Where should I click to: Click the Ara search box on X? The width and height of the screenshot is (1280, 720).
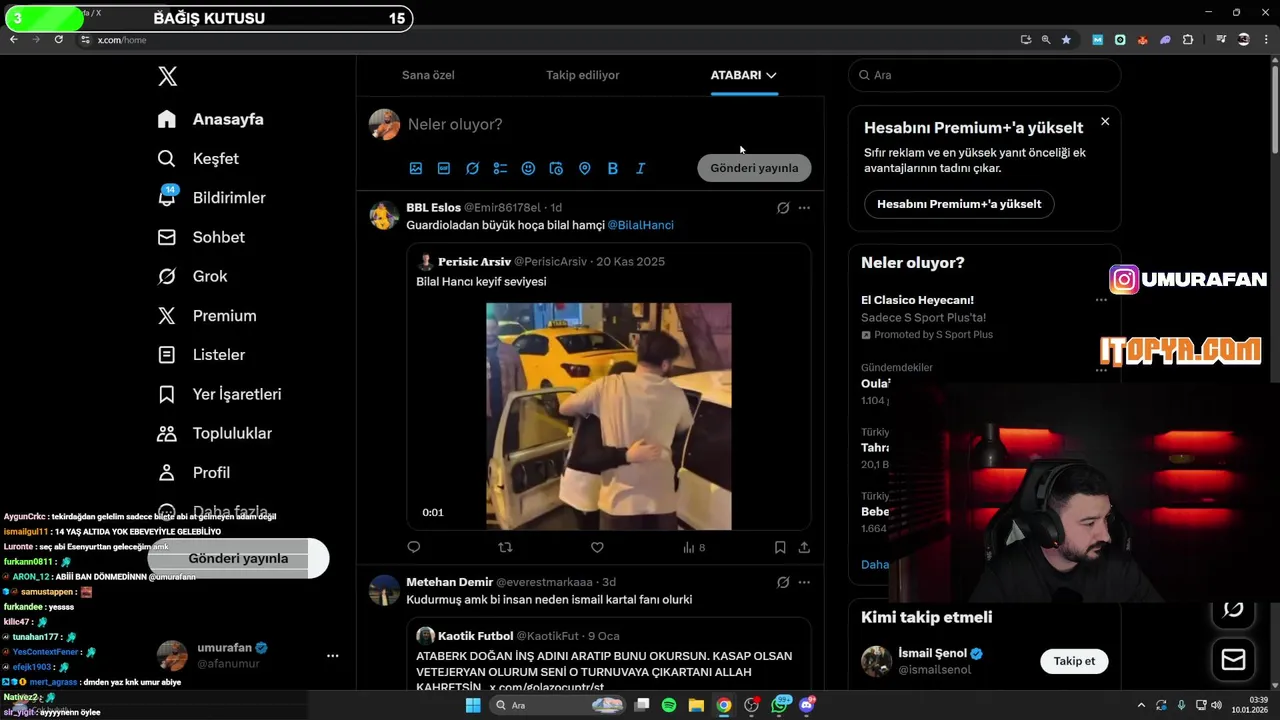(984, 75)
